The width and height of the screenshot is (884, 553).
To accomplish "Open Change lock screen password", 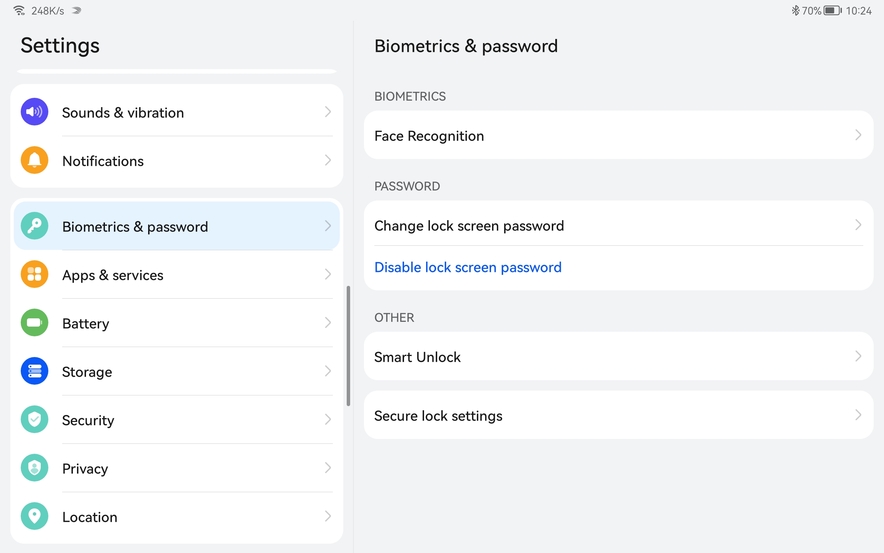I will (469, 226).
